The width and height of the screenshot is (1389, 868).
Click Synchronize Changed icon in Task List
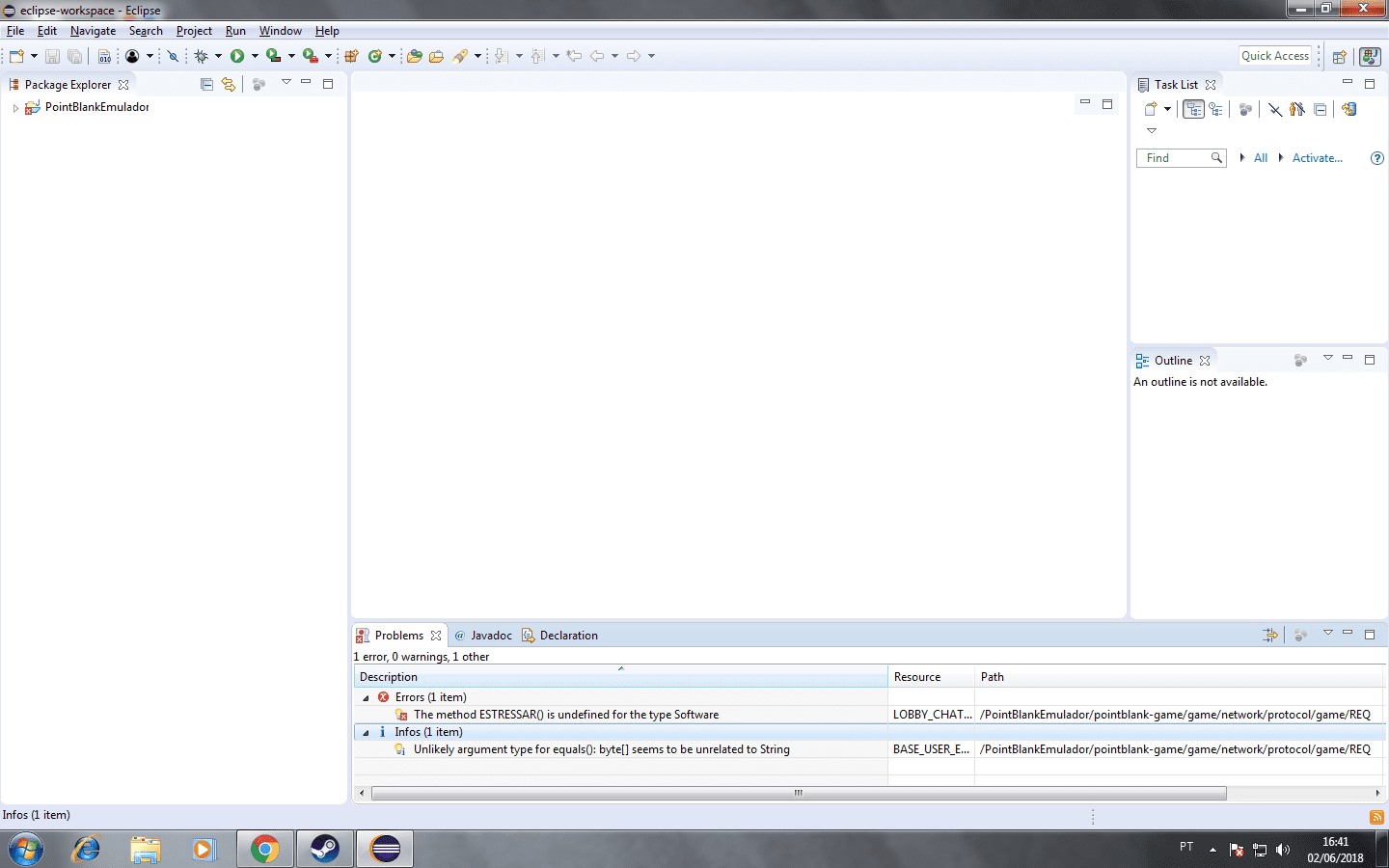(1349, 109)
